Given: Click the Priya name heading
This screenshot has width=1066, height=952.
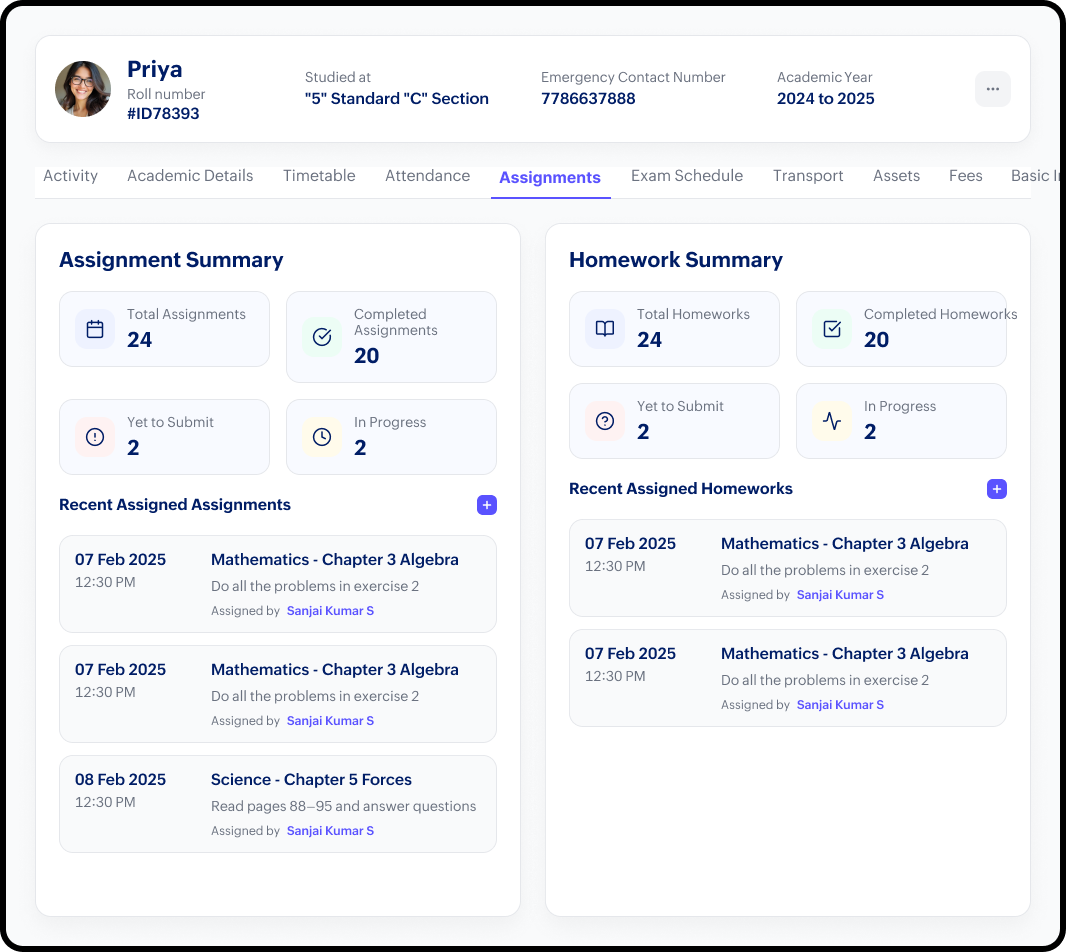Looking at the screenshot, I should [154, 69].
